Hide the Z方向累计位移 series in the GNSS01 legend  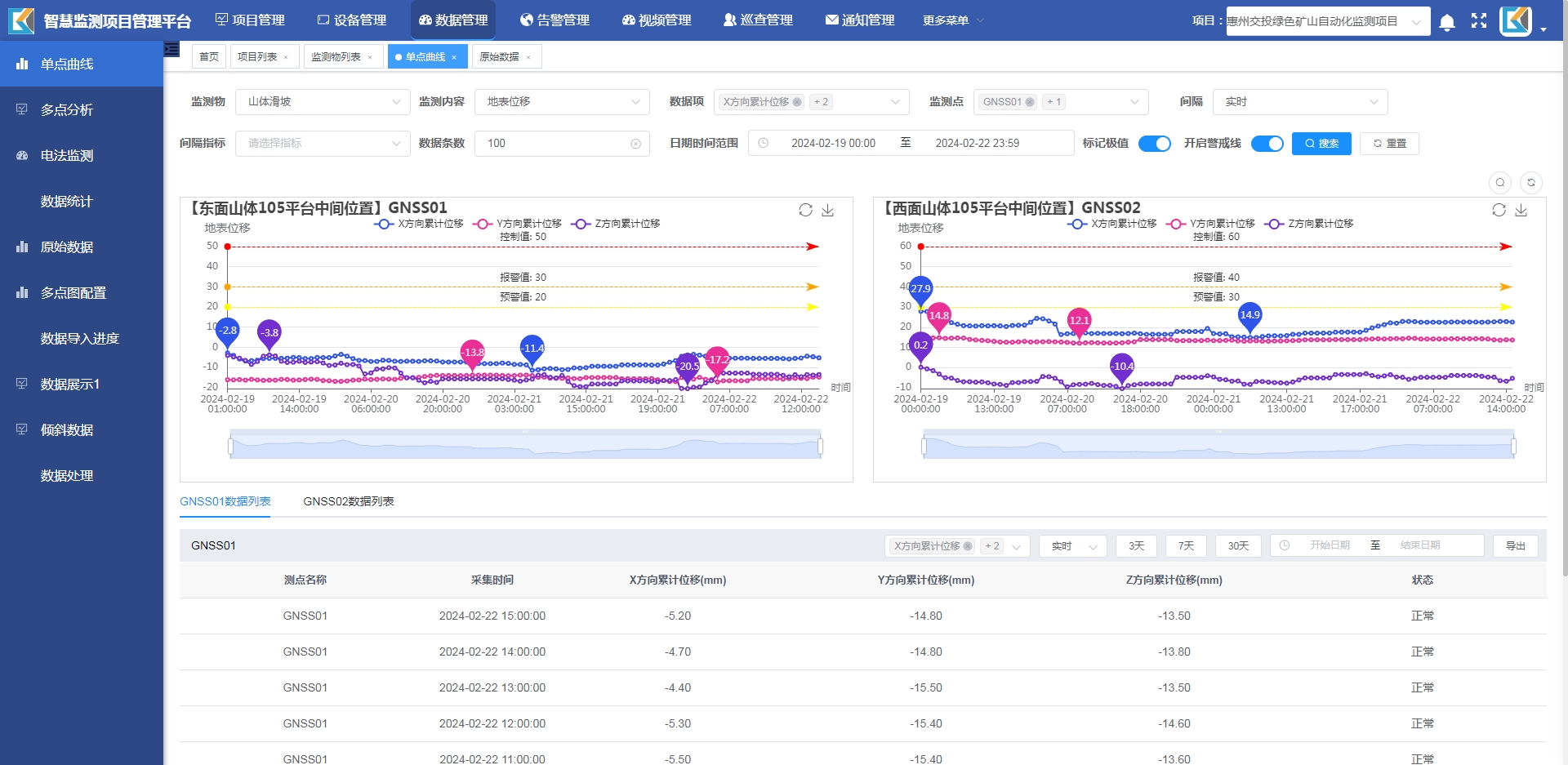[617, 224]
